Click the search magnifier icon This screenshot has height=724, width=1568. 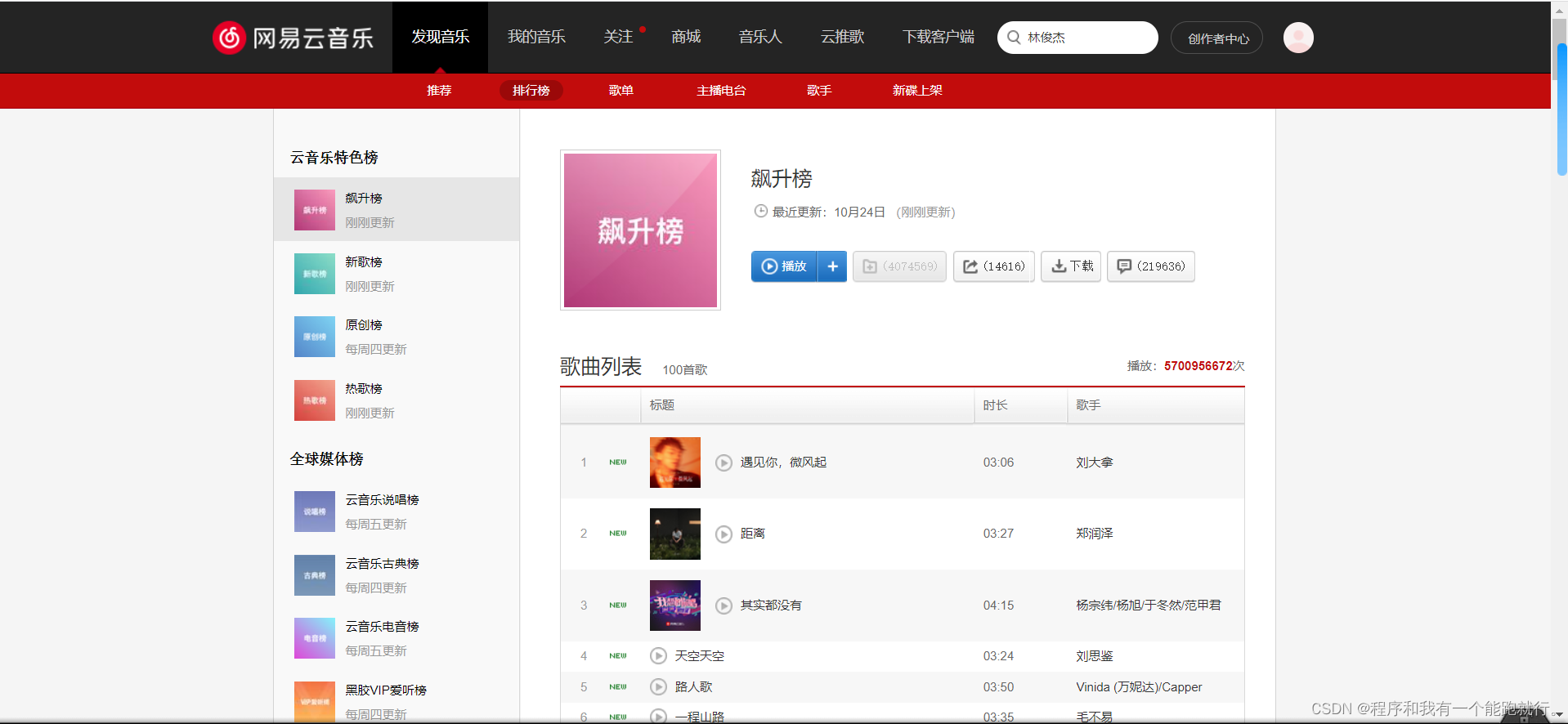1014,38
